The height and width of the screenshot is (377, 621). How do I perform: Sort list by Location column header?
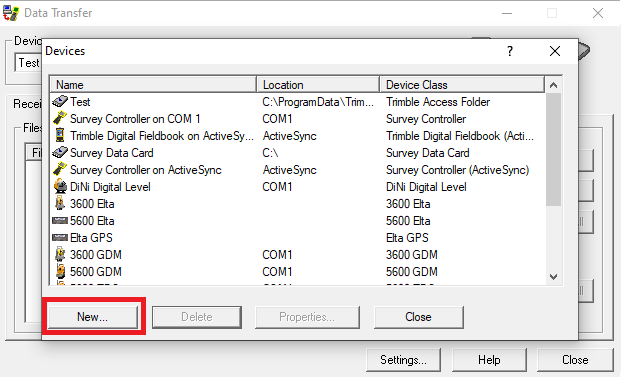tap(318, 85)
